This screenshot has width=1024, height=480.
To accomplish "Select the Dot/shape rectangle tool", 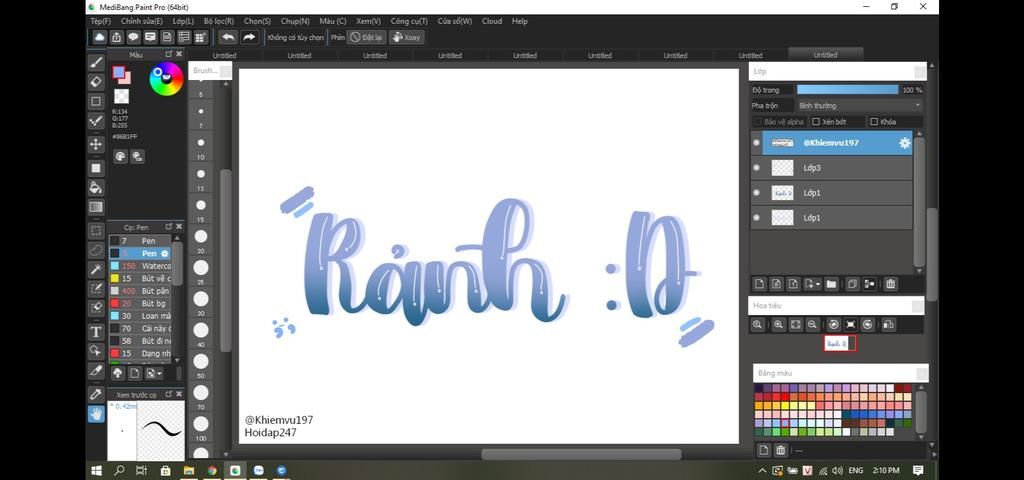I will pyautogui.click(x=96, y=101).
